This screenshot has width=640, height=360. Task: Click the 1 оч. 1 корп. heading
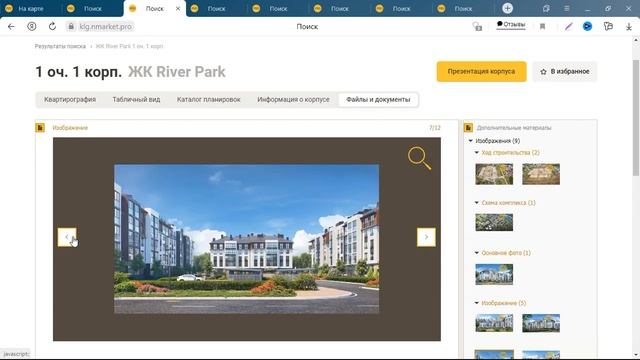pyautogui.click(x=79, y=72)
